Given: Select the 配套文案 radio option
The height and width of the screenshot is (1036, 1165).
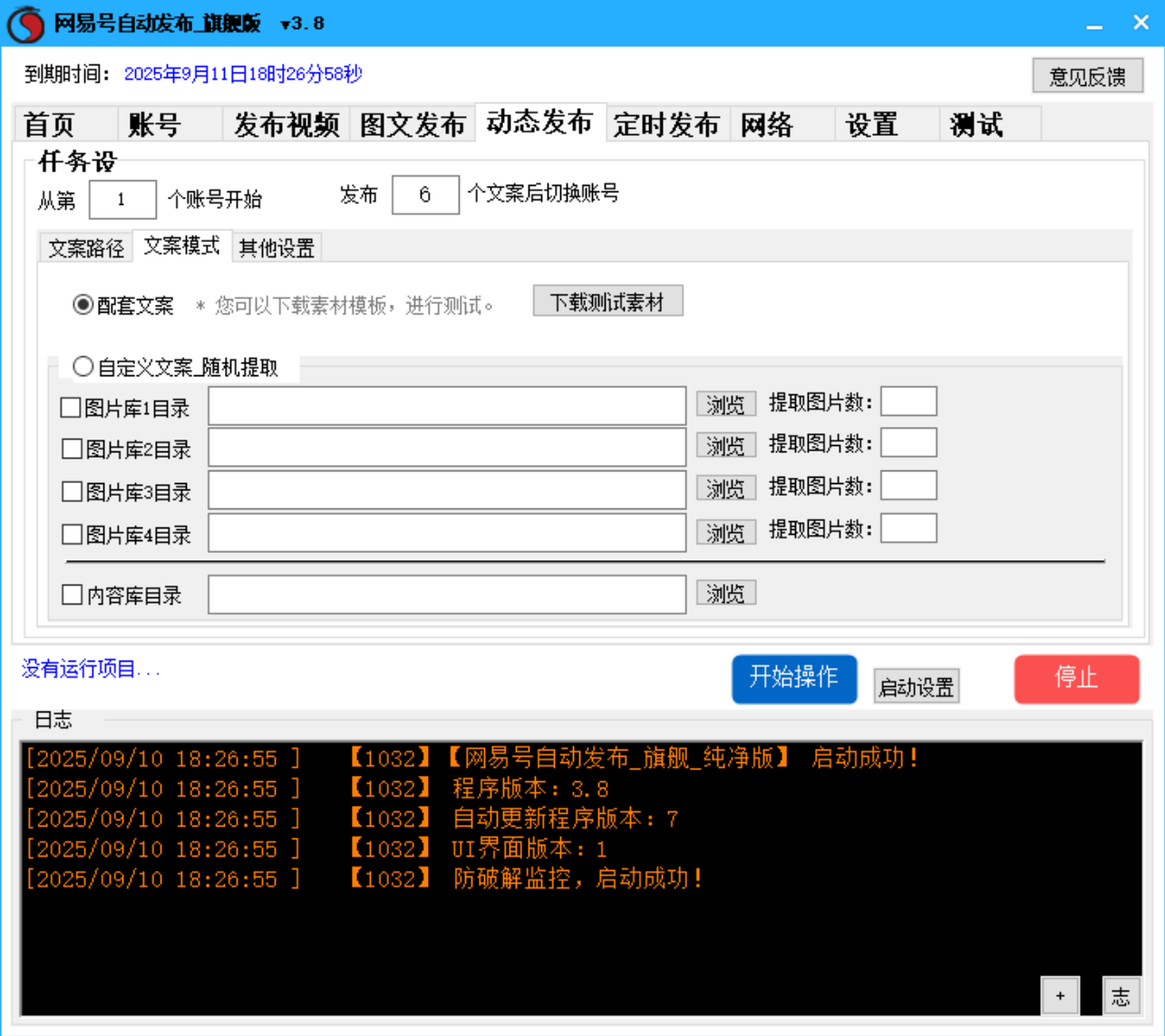Looking at the screenshot, I should point(83,305).
